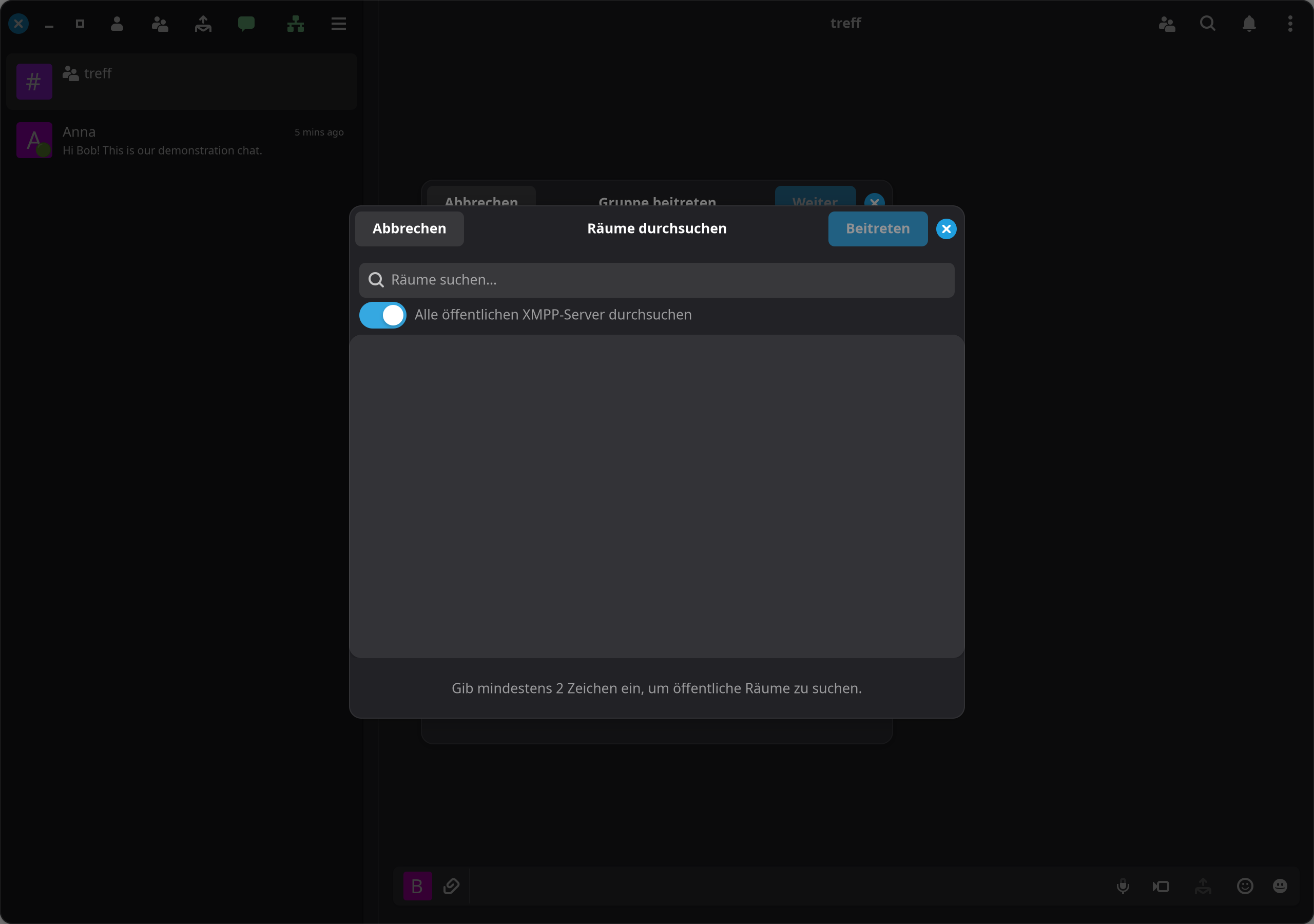
Task: Open the three-dot more options menu
Action: 1290,24
